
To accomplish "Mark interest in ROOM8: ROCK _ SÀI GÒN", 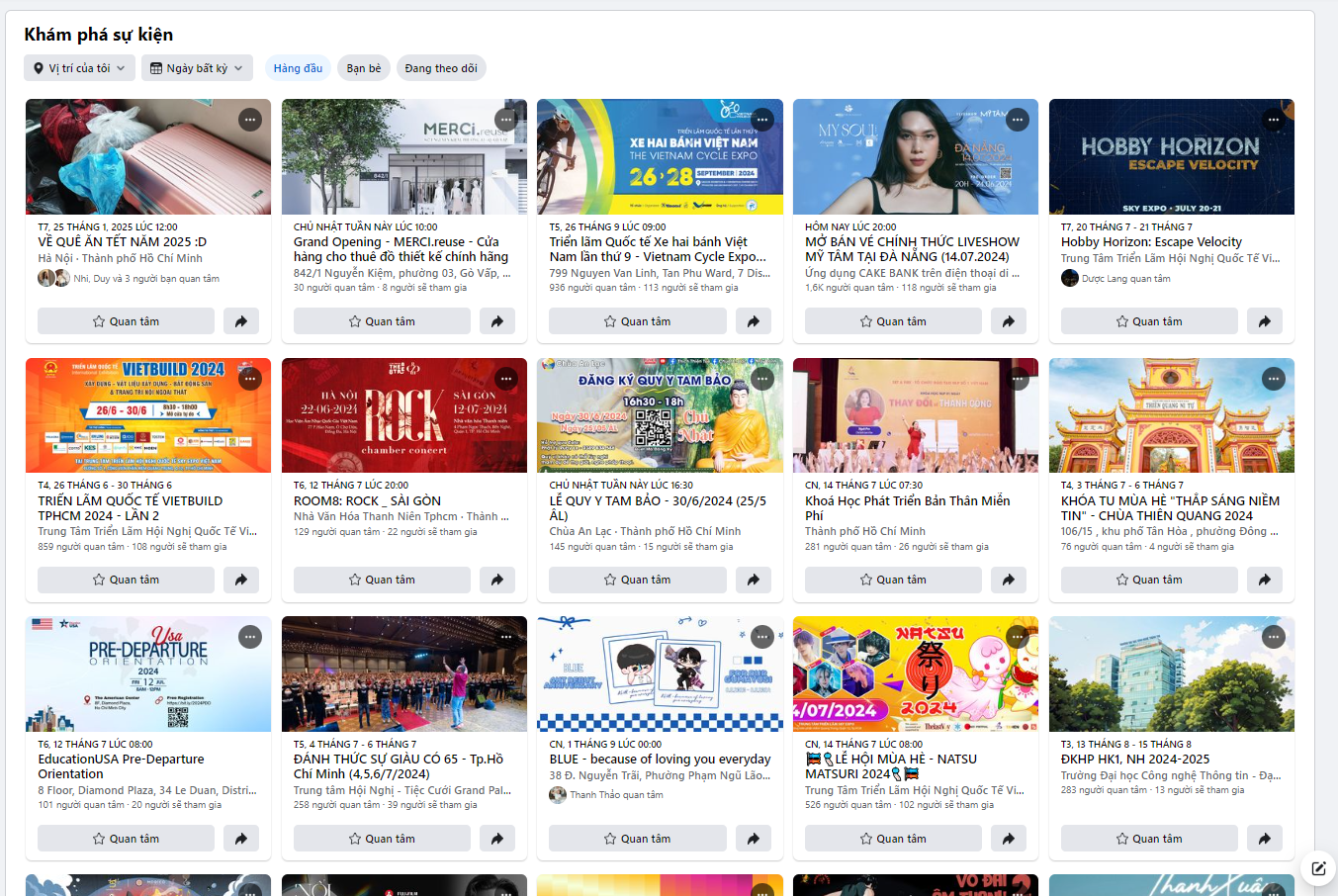I will [382, 580].
